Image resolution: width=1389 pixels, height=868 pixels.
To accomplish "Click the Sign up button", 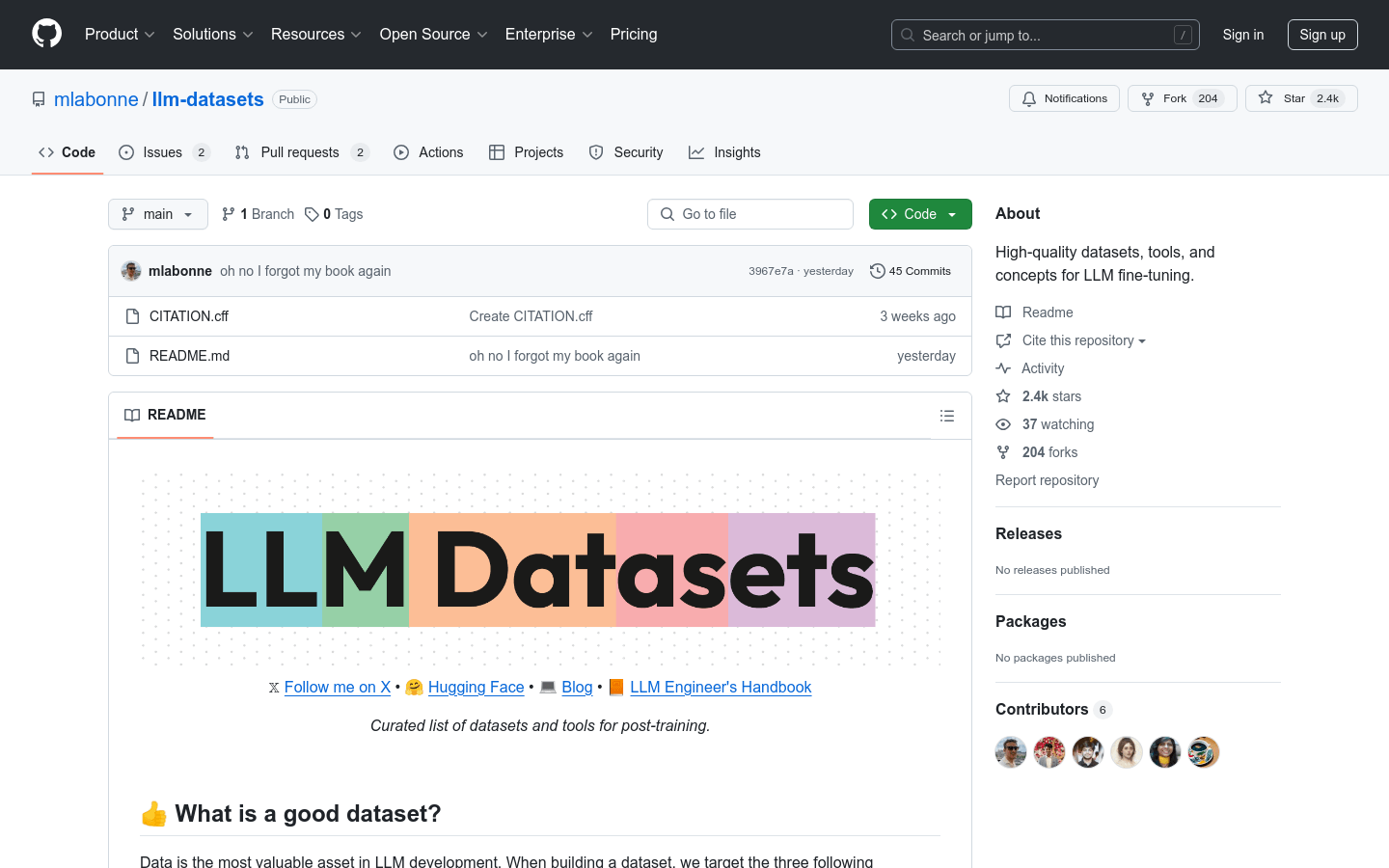I will point(1322,35).
